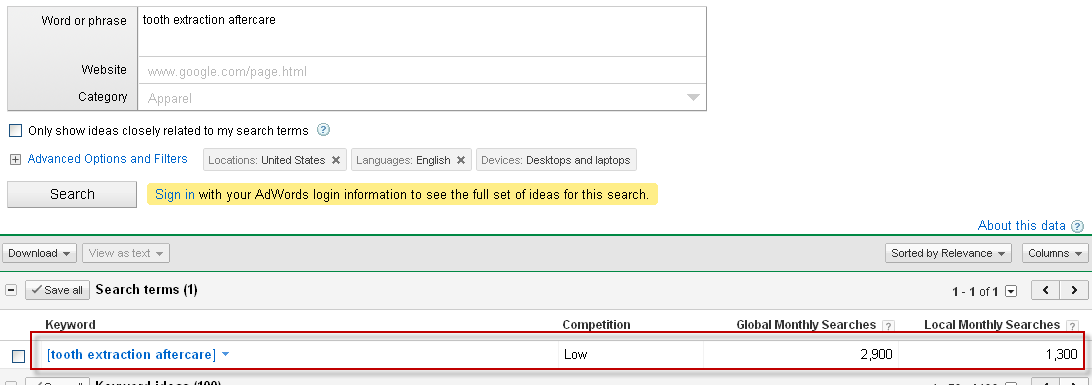Image resolution: width=1092 pixels, height=385 pixels.
Task: Click the Search button
Action: 72,194
